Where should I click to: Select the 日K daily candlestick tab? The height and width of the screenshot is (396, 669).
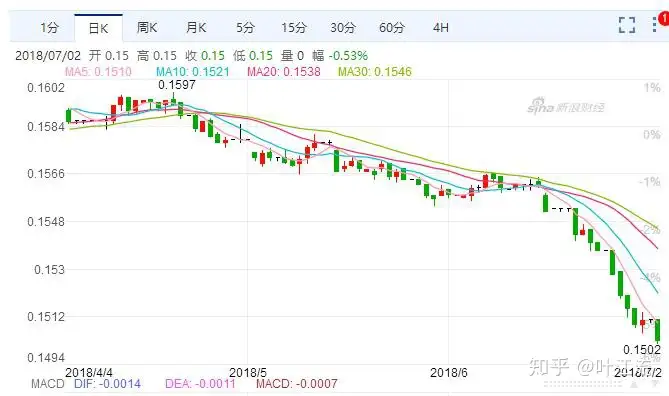tap(99, 28)
